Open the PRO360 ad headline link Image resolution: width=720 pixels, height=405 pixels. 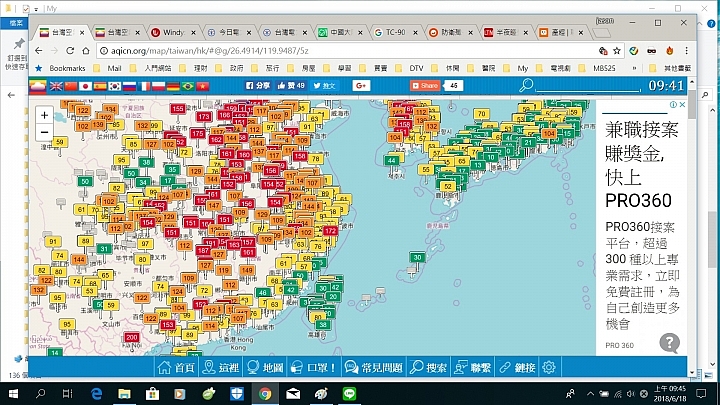(641, 165)
